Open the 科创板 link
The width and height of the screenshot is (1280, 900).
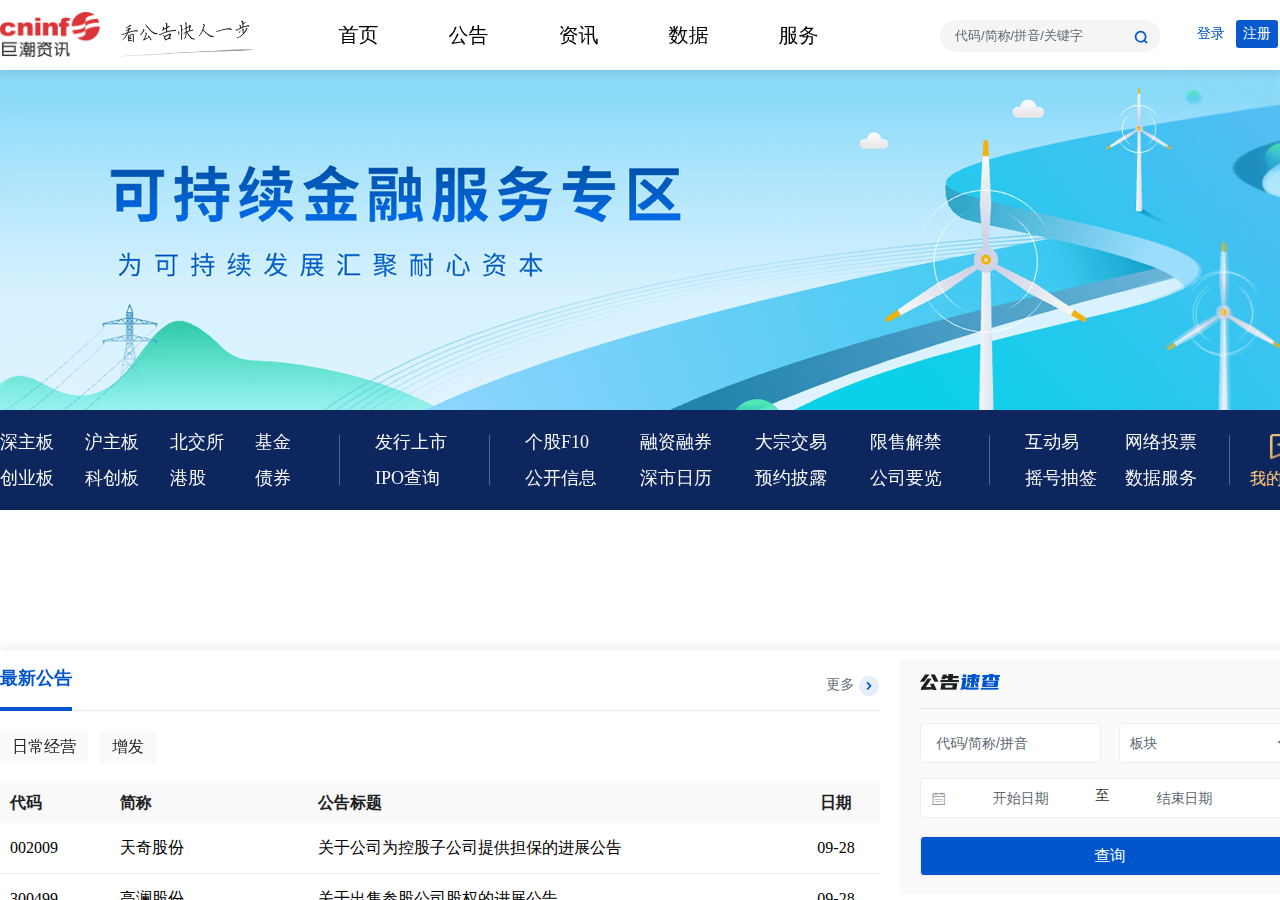[112, 478]
